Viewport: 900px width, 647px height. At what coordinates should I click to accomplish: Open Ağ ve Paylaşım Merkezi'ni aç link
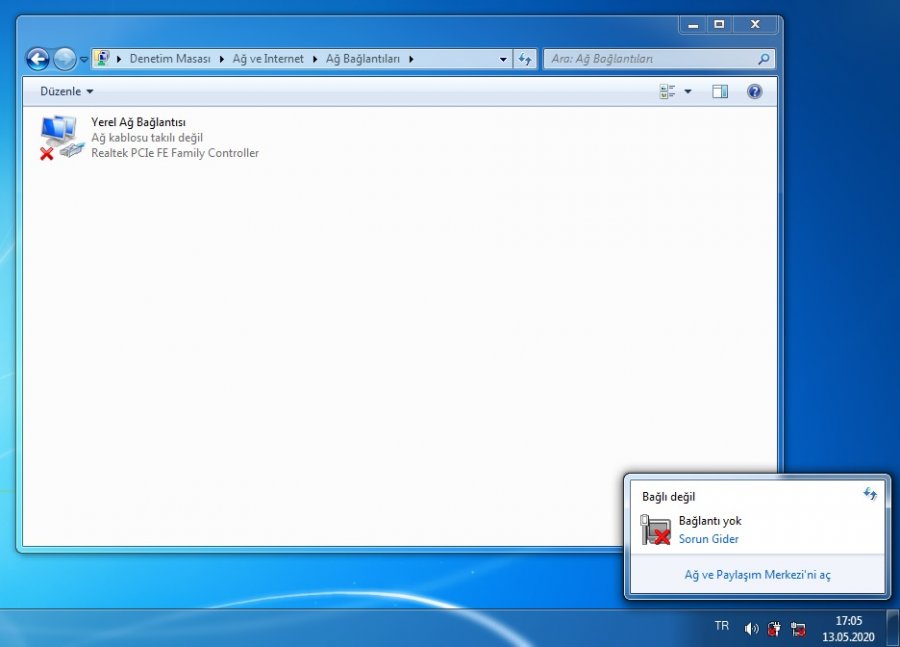(757, 575)
